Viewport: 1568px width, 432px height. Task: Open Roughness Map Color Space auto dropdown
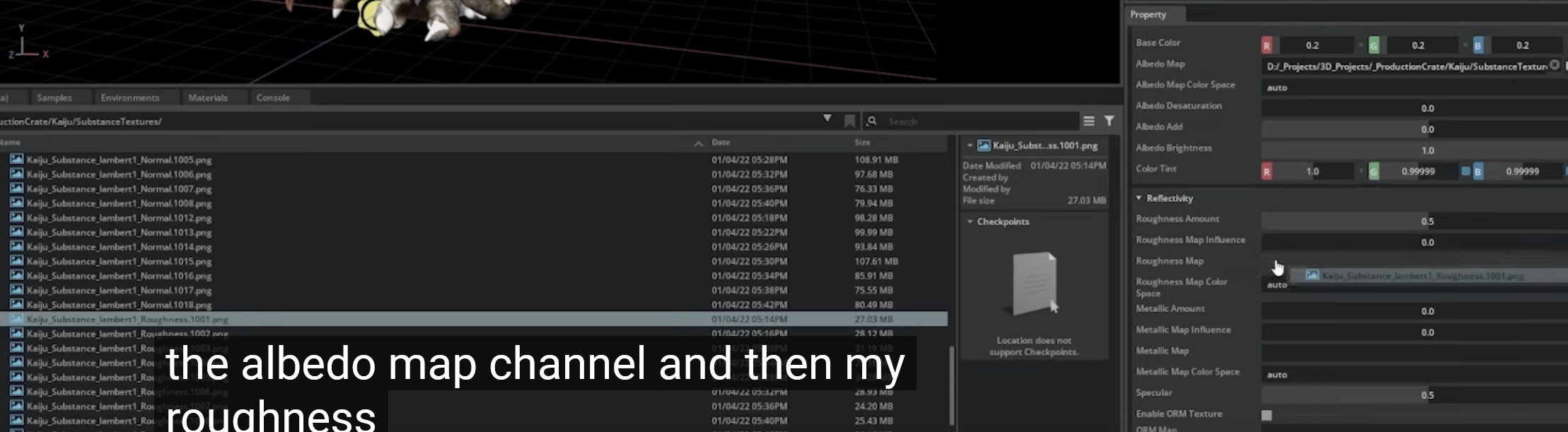tap(1415, 285)
